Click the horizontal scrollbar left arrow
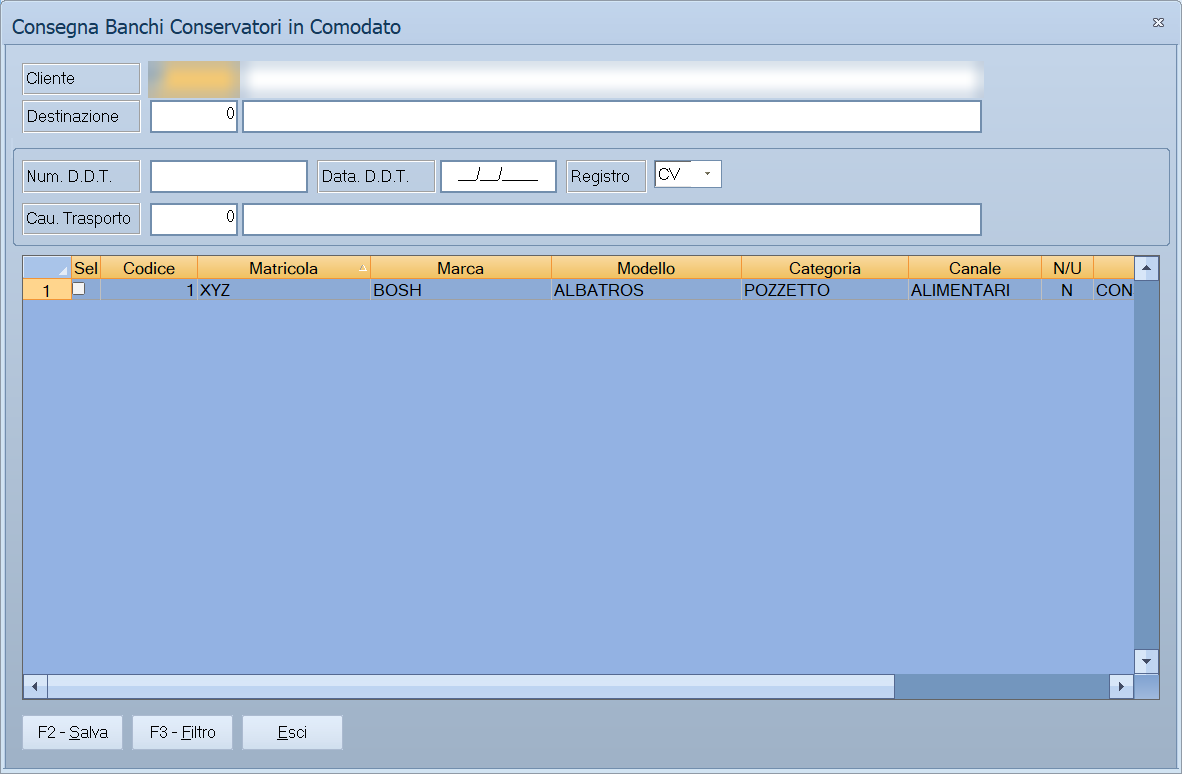The image size is (1182, 774). (35, 687)
